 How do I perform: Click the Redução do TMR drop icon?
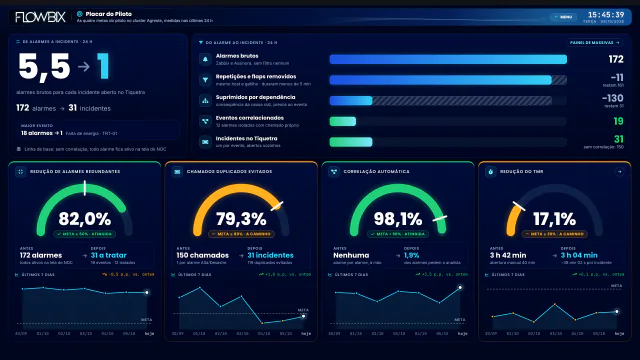[491, 172]
